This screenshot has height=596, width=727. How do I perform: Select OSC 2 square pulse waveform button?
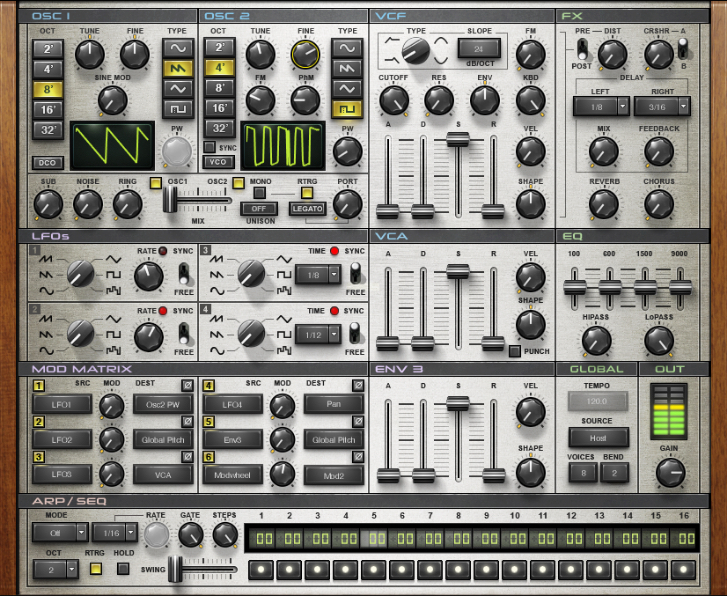[x=347, y=109]
